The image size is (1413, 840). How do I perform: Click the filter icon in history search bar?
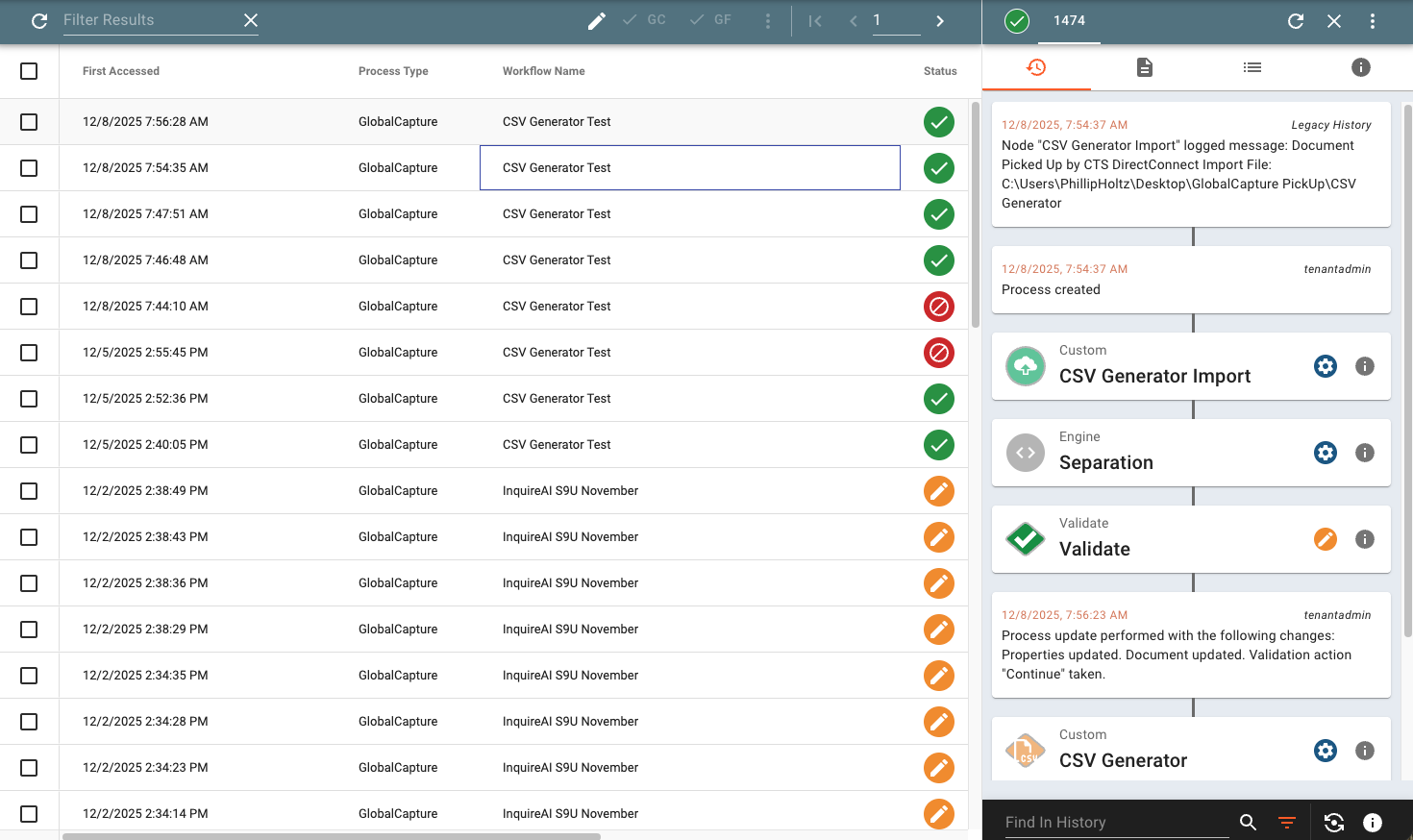[x=1287, y=822]
